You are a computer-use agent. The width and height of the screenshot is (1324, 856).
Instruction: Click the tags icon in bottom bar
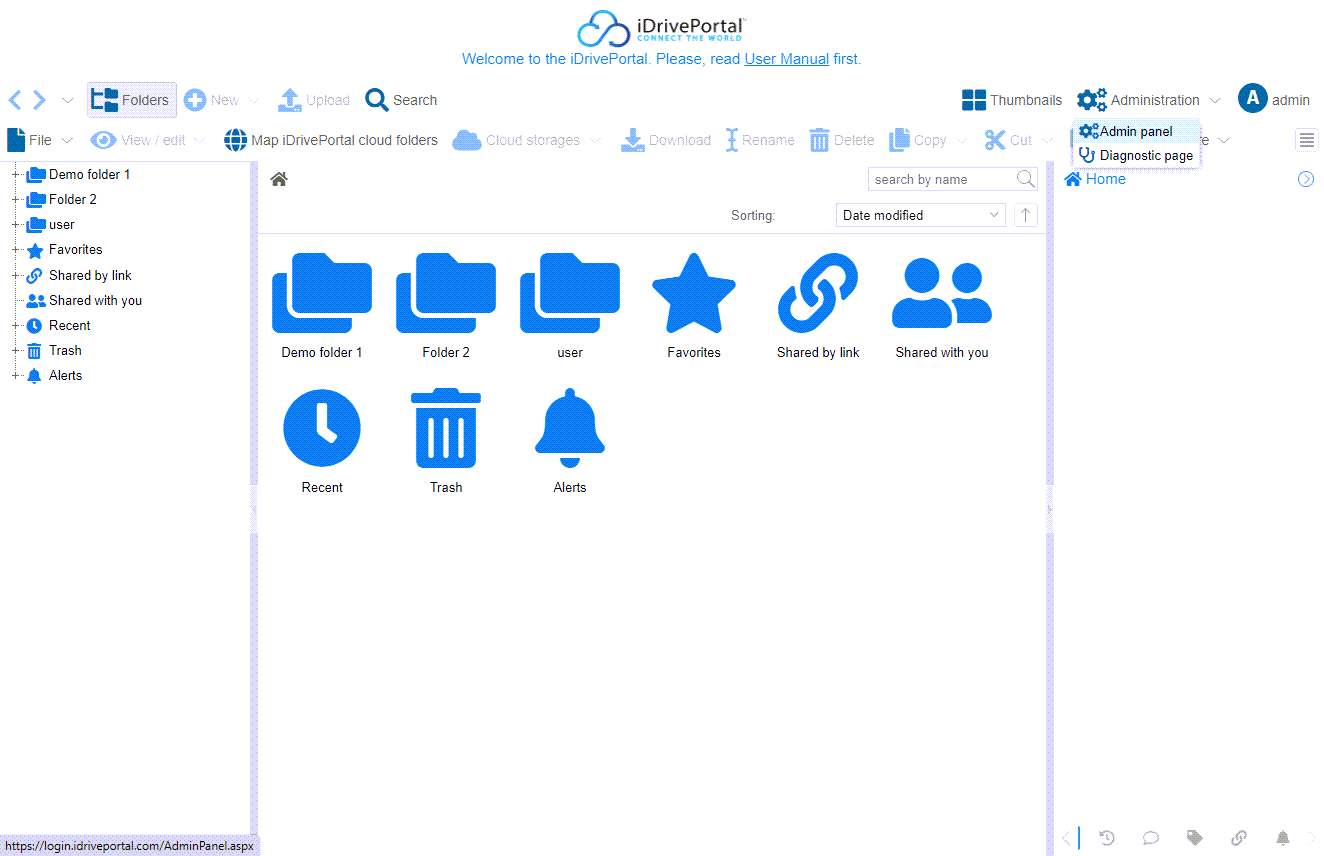click(x=1194, y=838)
